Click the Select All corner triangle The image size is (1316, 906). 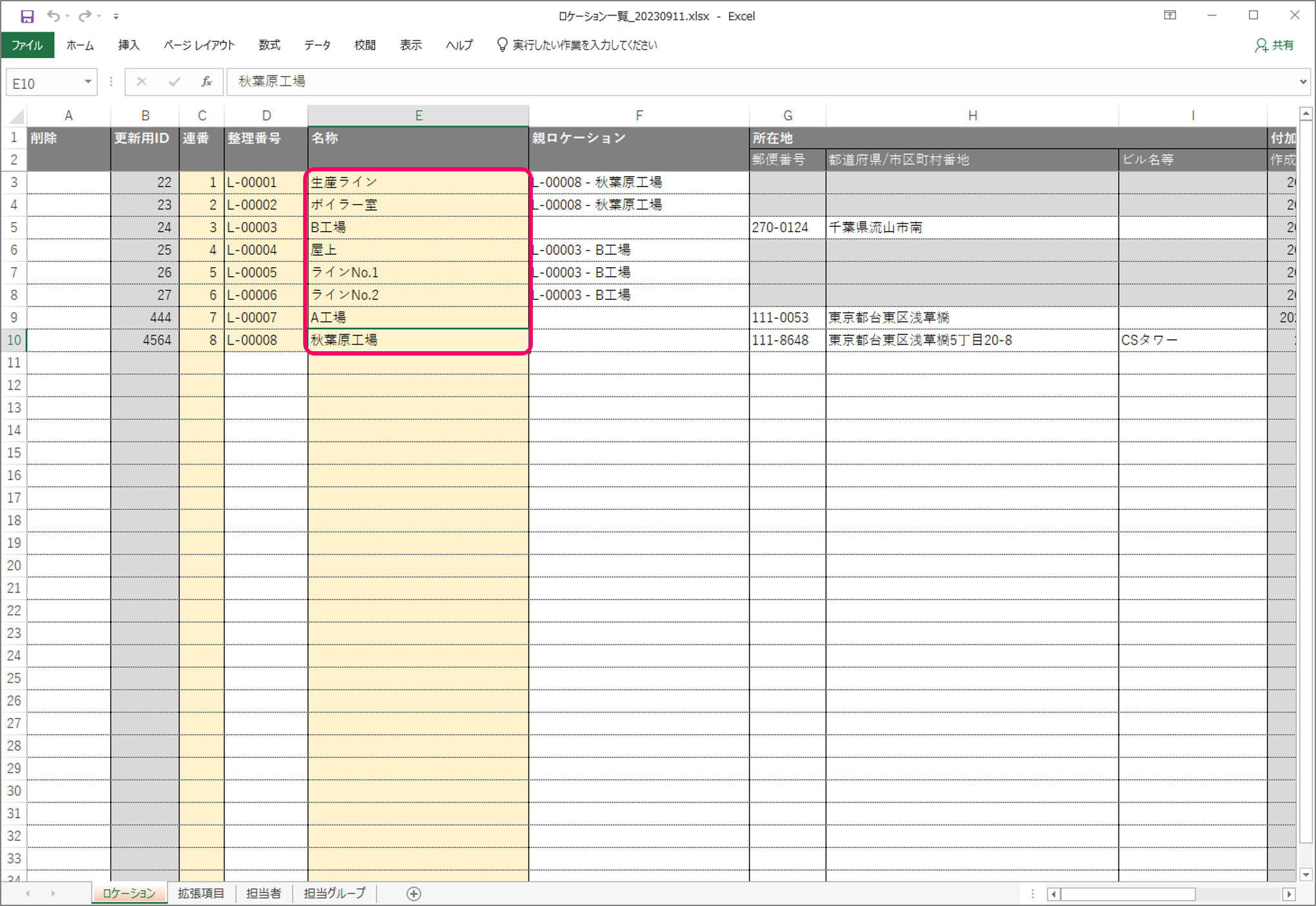tap(16, 116)
